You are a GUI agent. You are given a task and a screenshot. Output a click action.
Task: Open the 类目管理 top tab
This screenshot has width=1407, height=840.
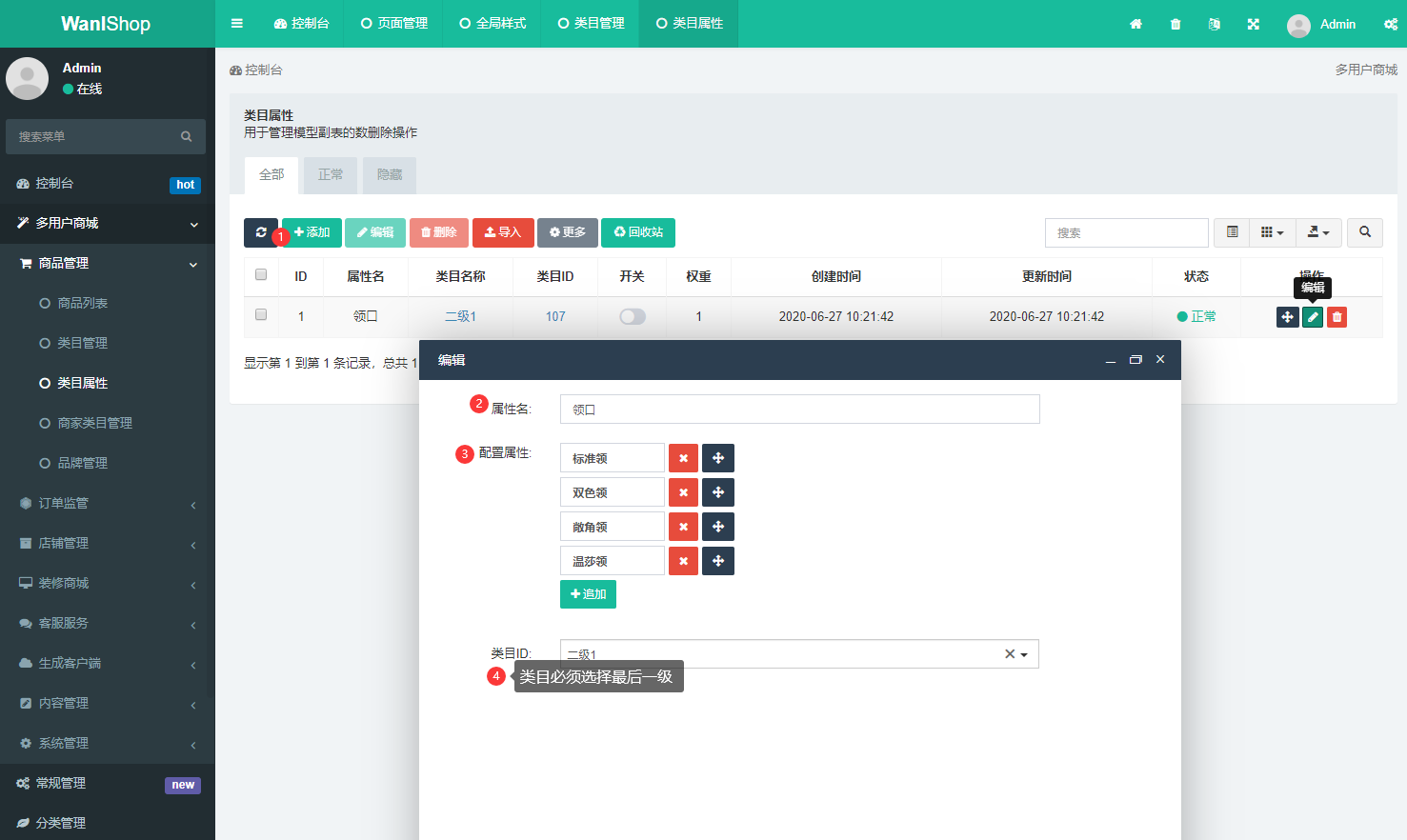591,24
